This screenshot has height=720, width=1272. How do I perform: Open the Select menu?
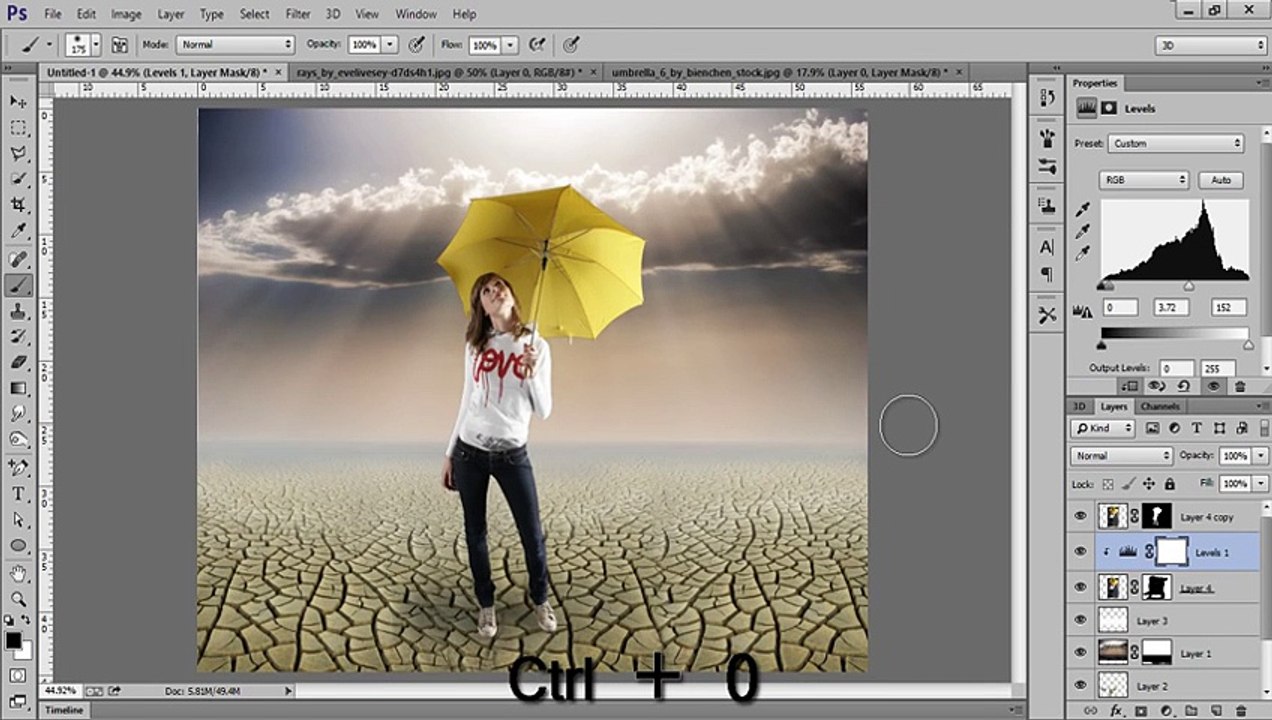[254, 14]
